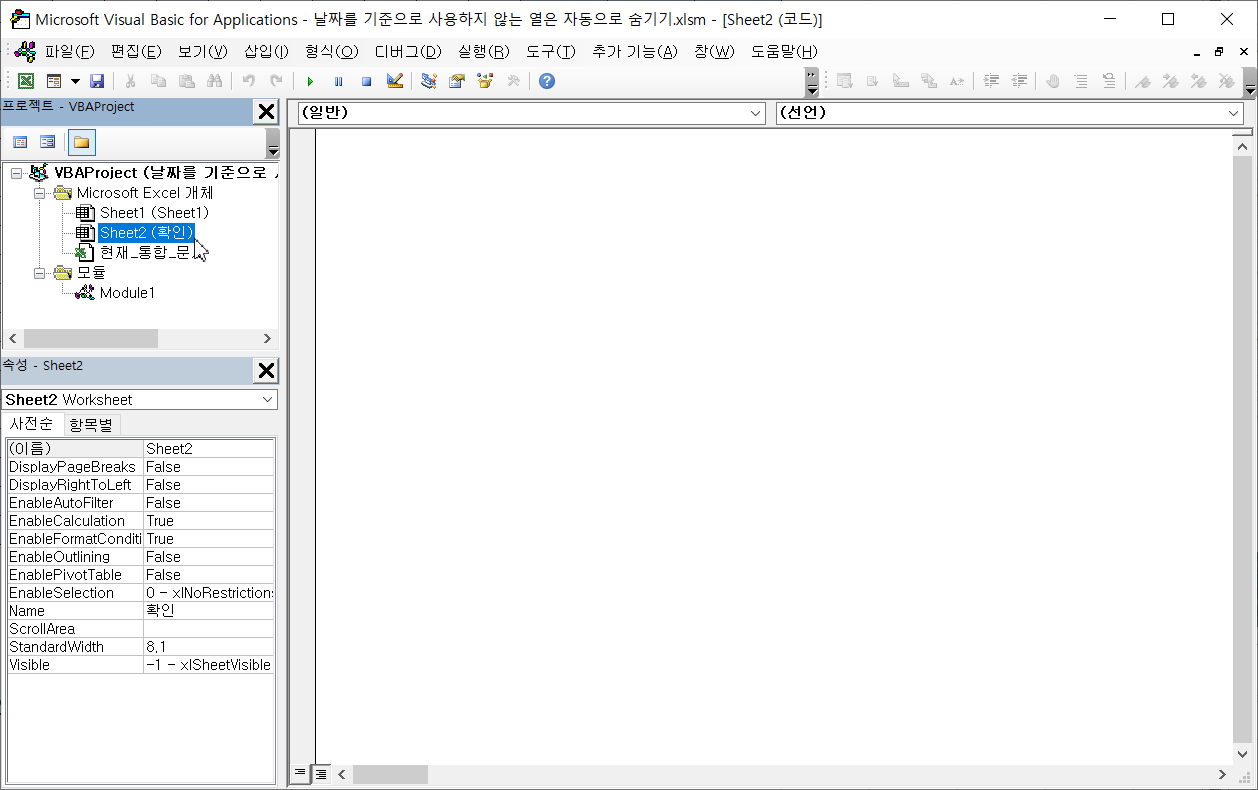1258x790 pixels.
Task: Reset execution with the stop icon
Action: coord(366,81)
